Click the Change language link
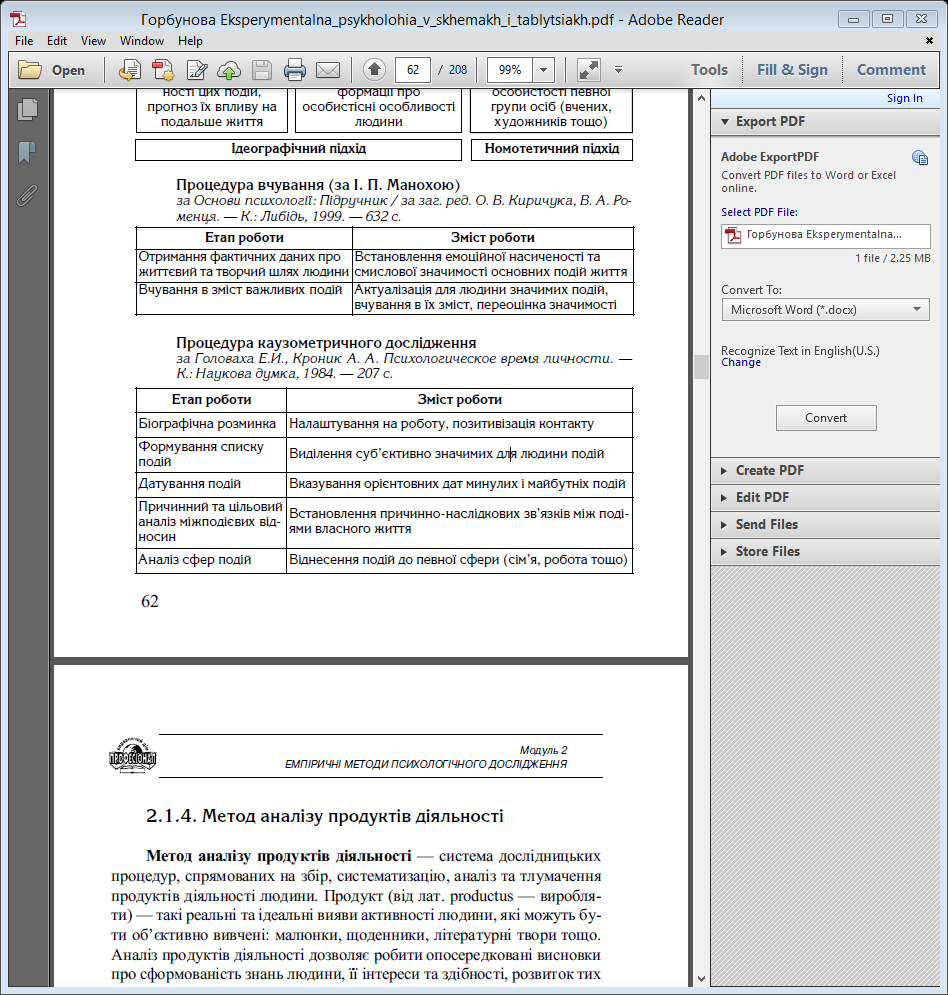948x995 pixels. coord(741,363)
